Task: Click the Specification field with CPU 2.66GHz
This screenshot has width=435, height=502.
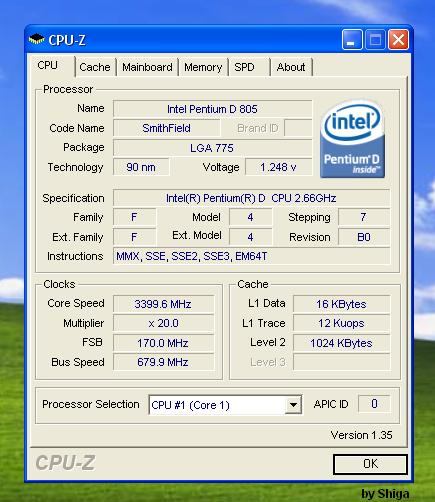Action: pos(251,198)
